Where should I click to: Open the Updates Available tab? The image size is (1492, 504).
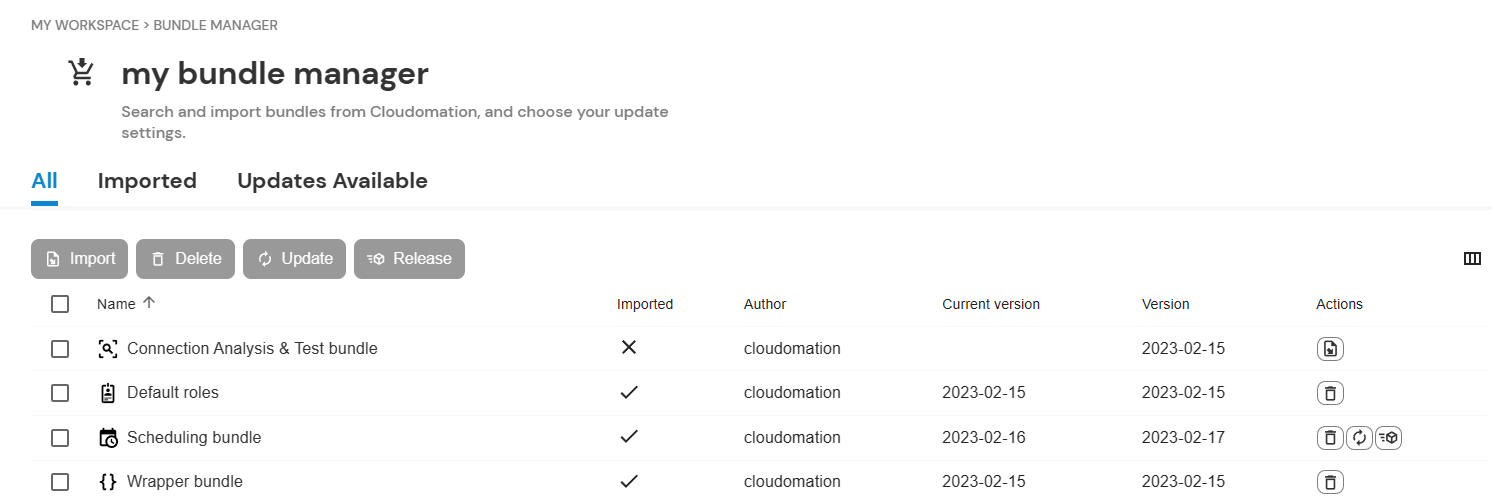332,181
